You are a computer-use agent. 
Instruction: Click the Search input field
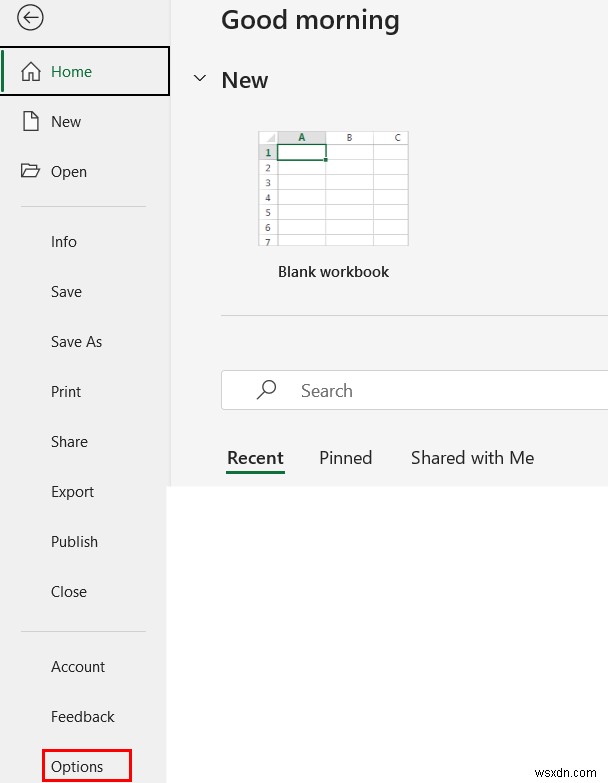pyautogui.click(x=414, y=390)
